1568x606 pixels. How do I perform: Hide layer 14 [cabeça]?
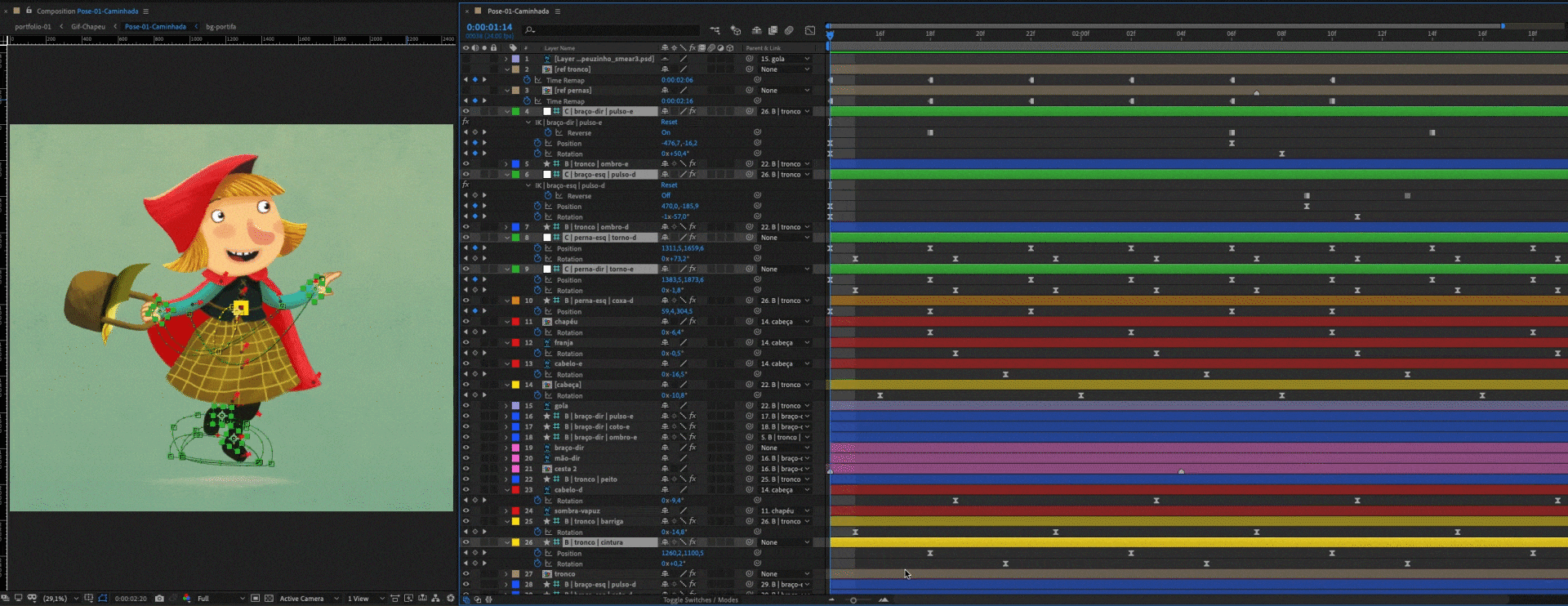[x=465, y=385]
